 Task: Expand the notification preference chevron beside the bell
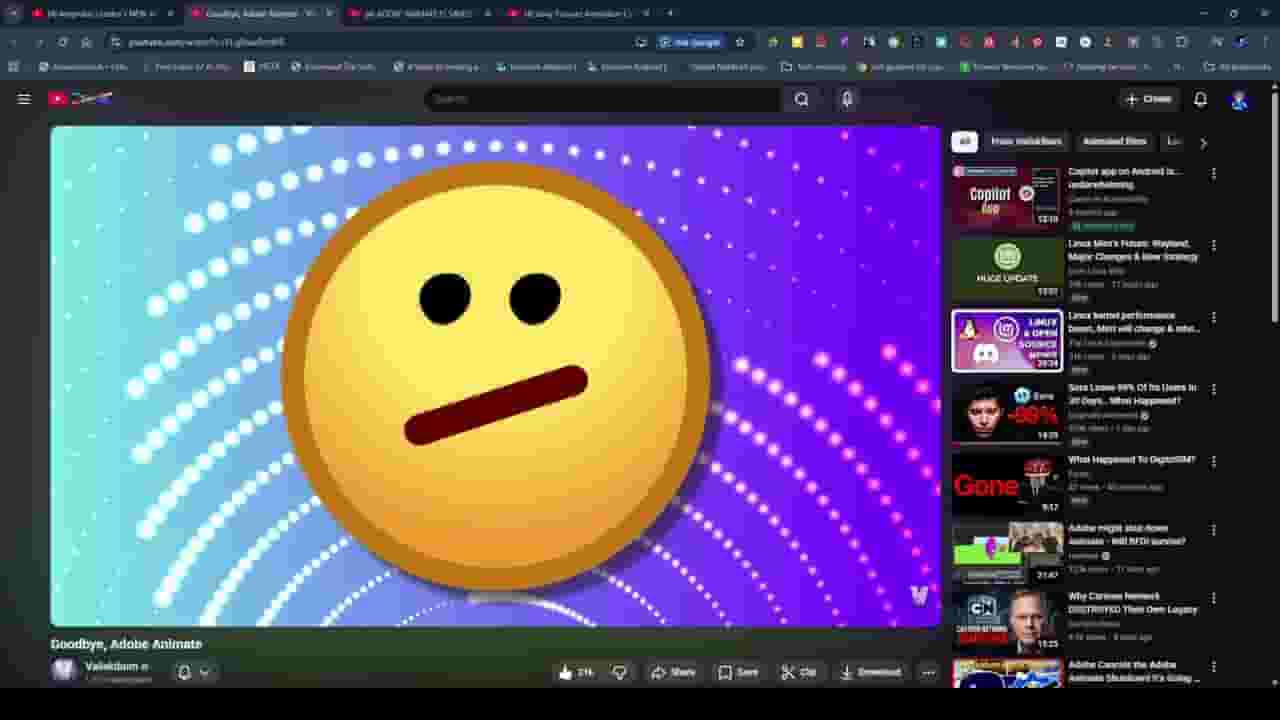205,672
